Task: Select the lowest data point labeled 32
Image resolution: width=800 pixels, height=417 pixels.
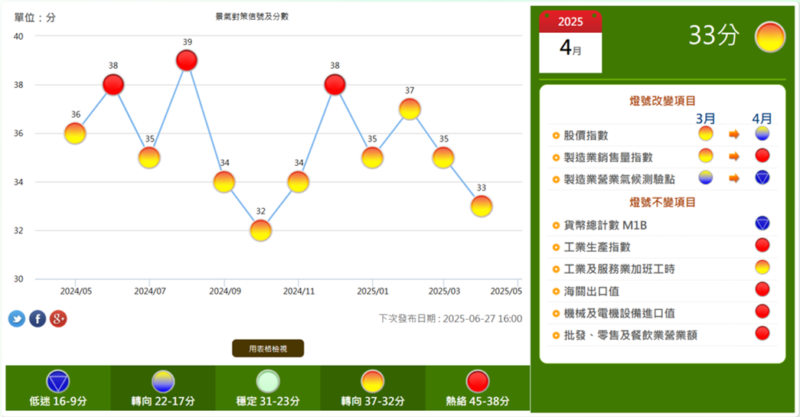Action: coord(261,231)
